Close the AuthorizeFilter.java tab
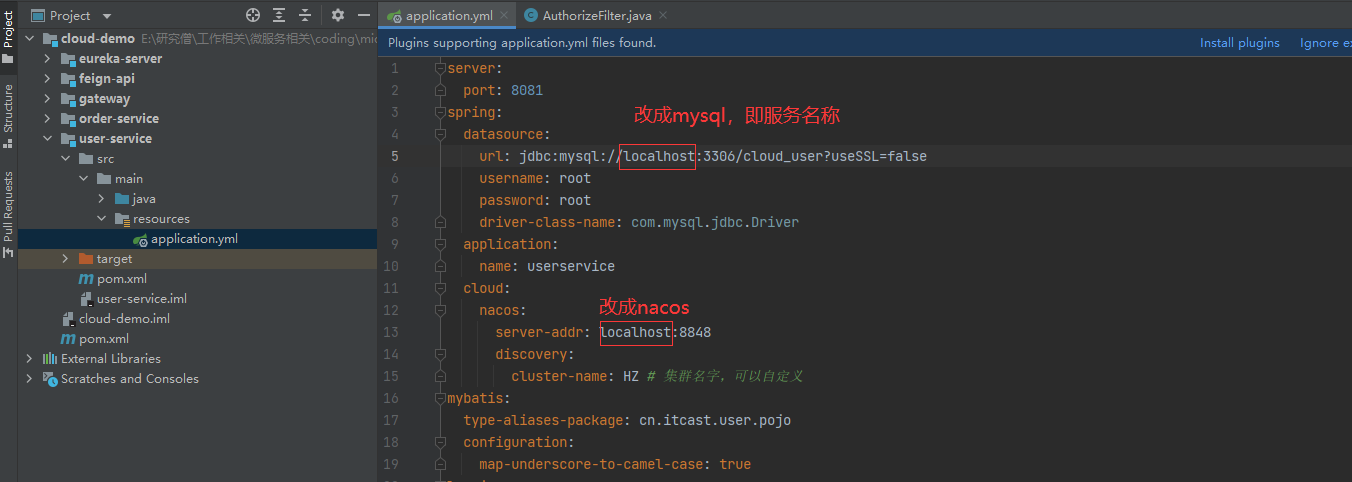This screenshot has width=1352, height=482. pyautogui.click(x=662, y=15)
